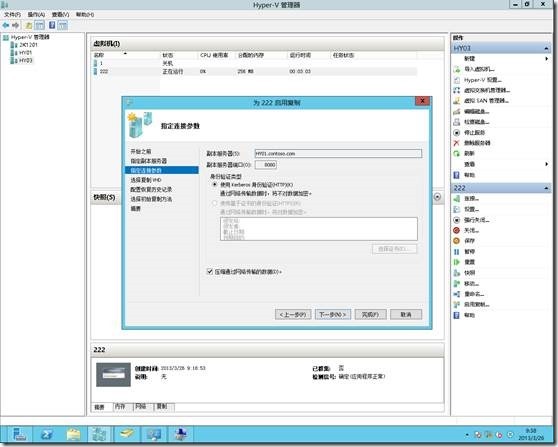Viewport: 558px width, 447px height.
Task: Click the 222 VM thumbnail preview
Action: (113, 375)
